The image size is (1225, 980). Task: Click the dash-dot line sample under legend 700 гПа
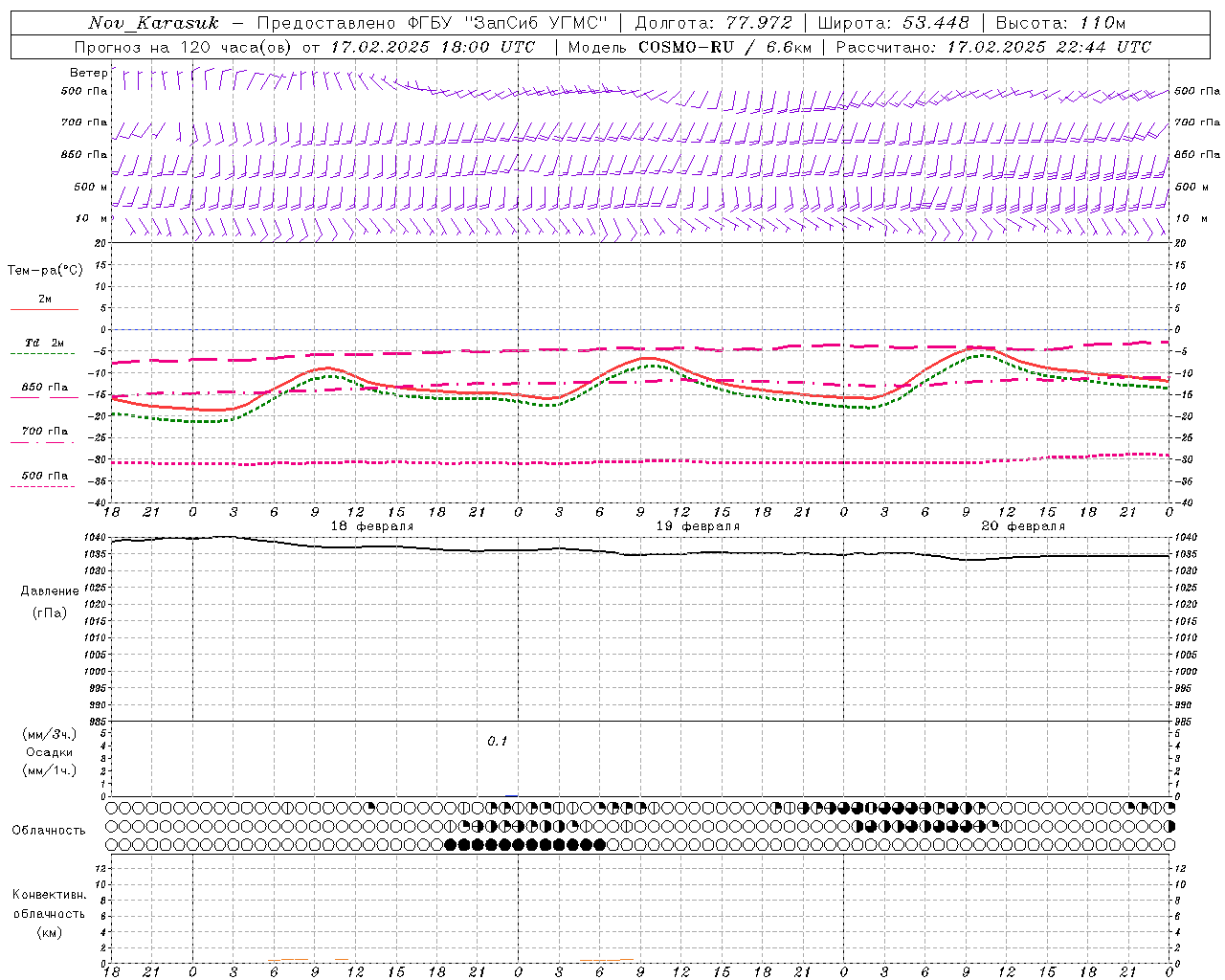42,442
